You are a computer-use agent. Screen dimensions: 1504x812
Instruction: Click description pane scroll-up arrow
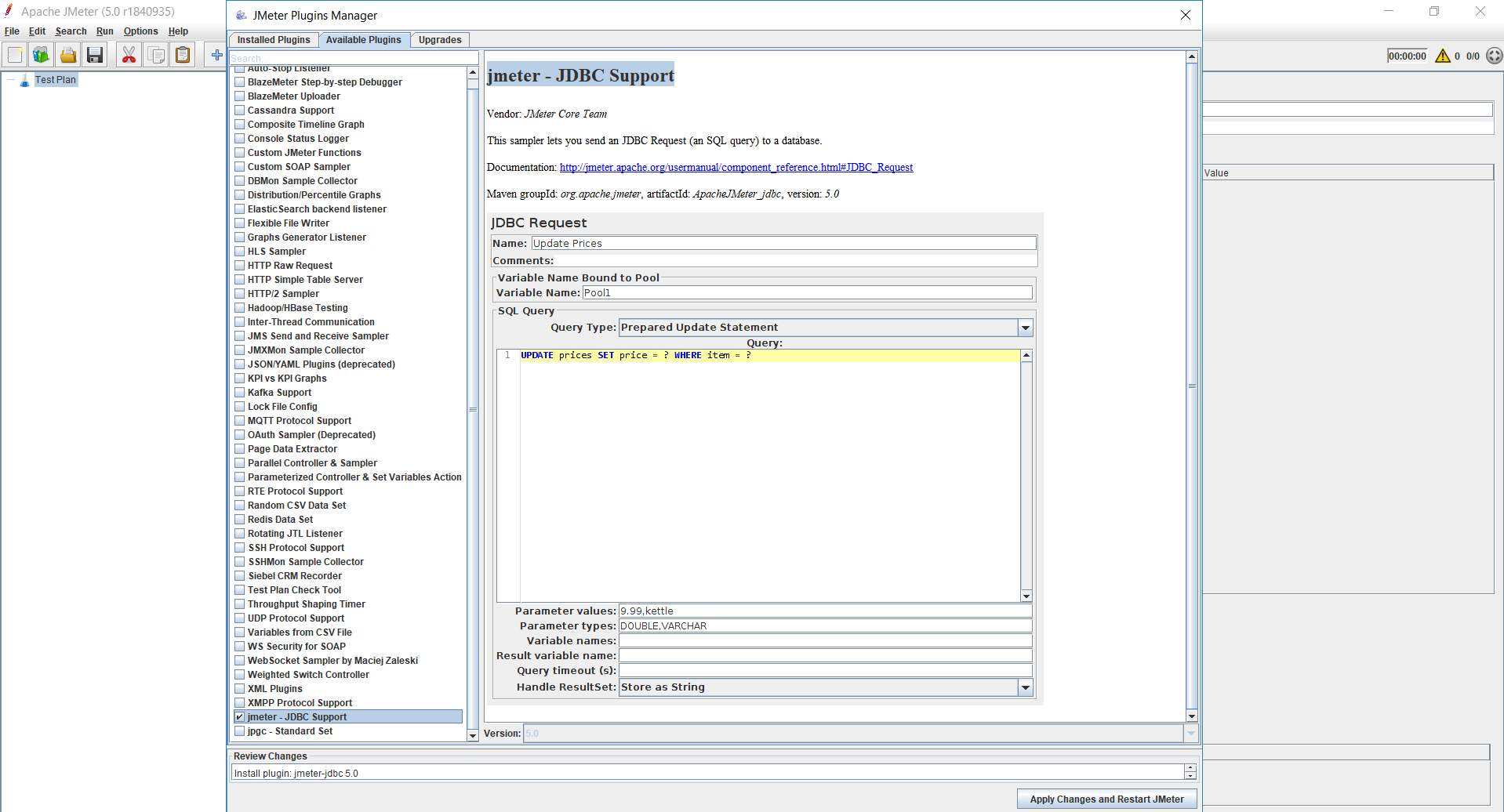[x=1192, y=56]
